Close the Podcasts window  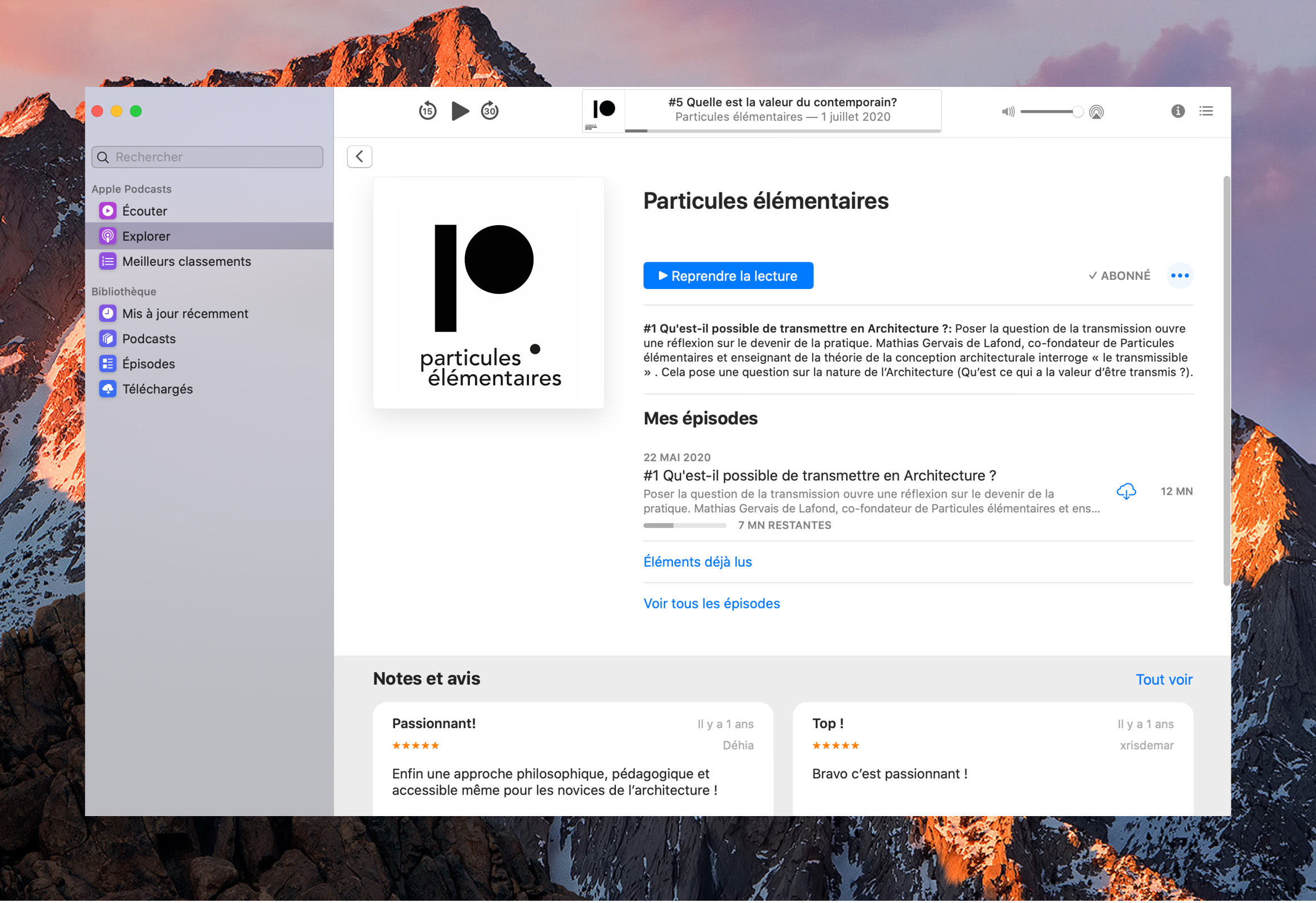click(98, 111)
